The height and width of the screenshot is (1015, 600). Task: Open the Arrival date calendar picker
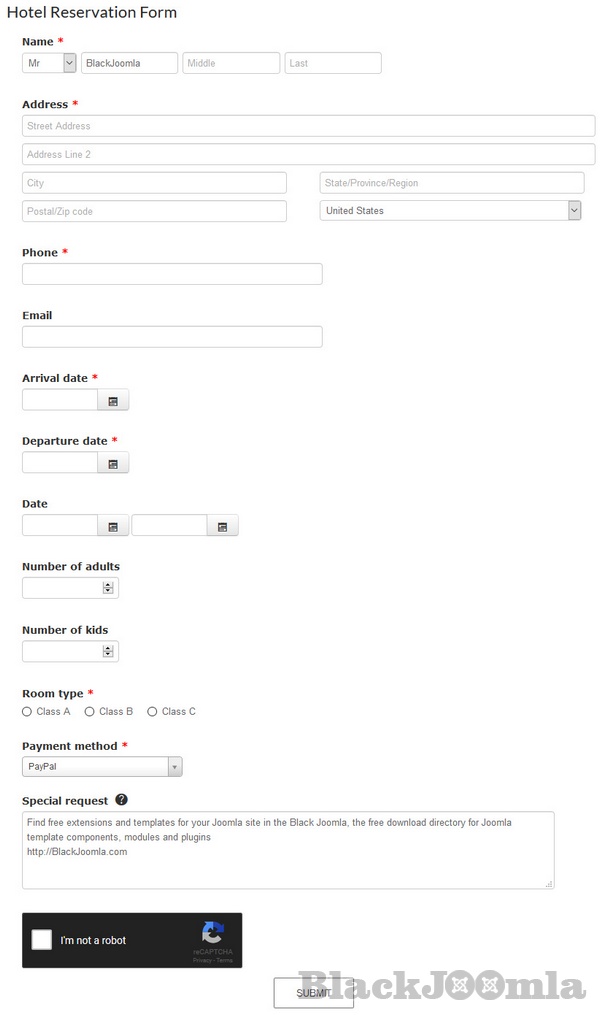(113, 400)
